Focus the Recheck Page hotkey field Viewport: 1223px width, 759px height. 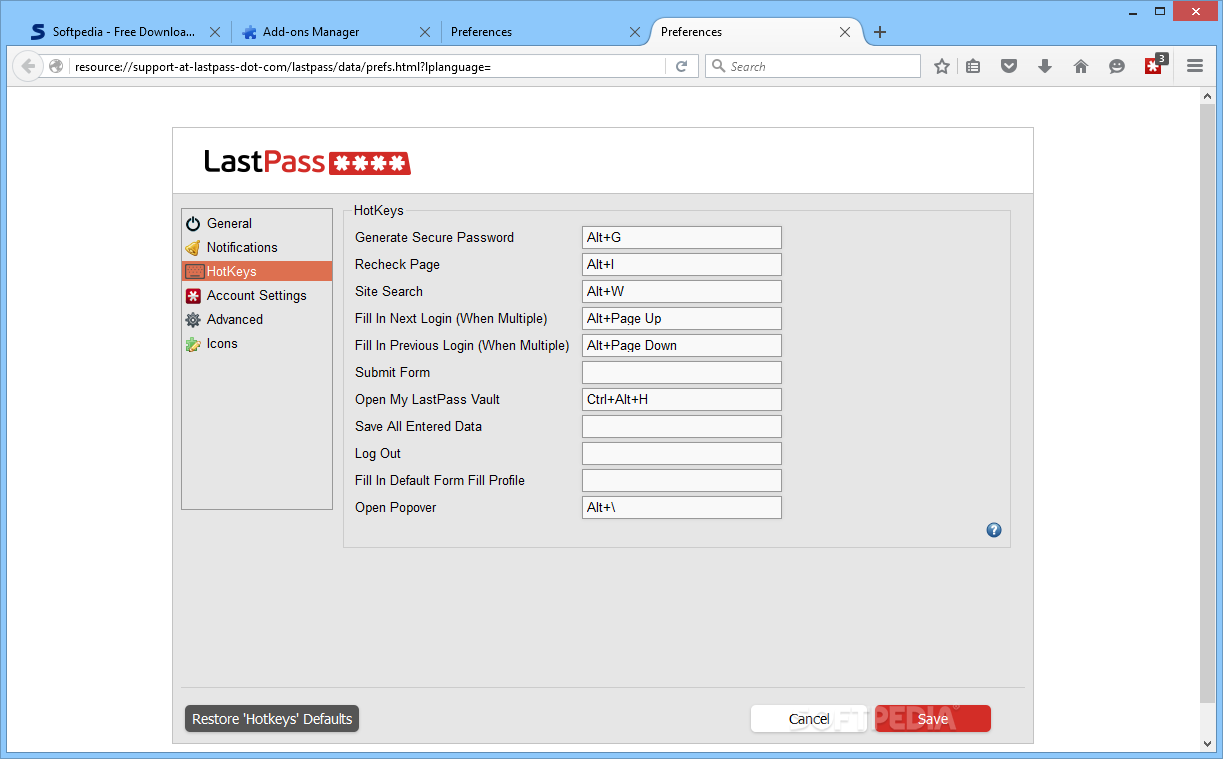tap(682, 264)
